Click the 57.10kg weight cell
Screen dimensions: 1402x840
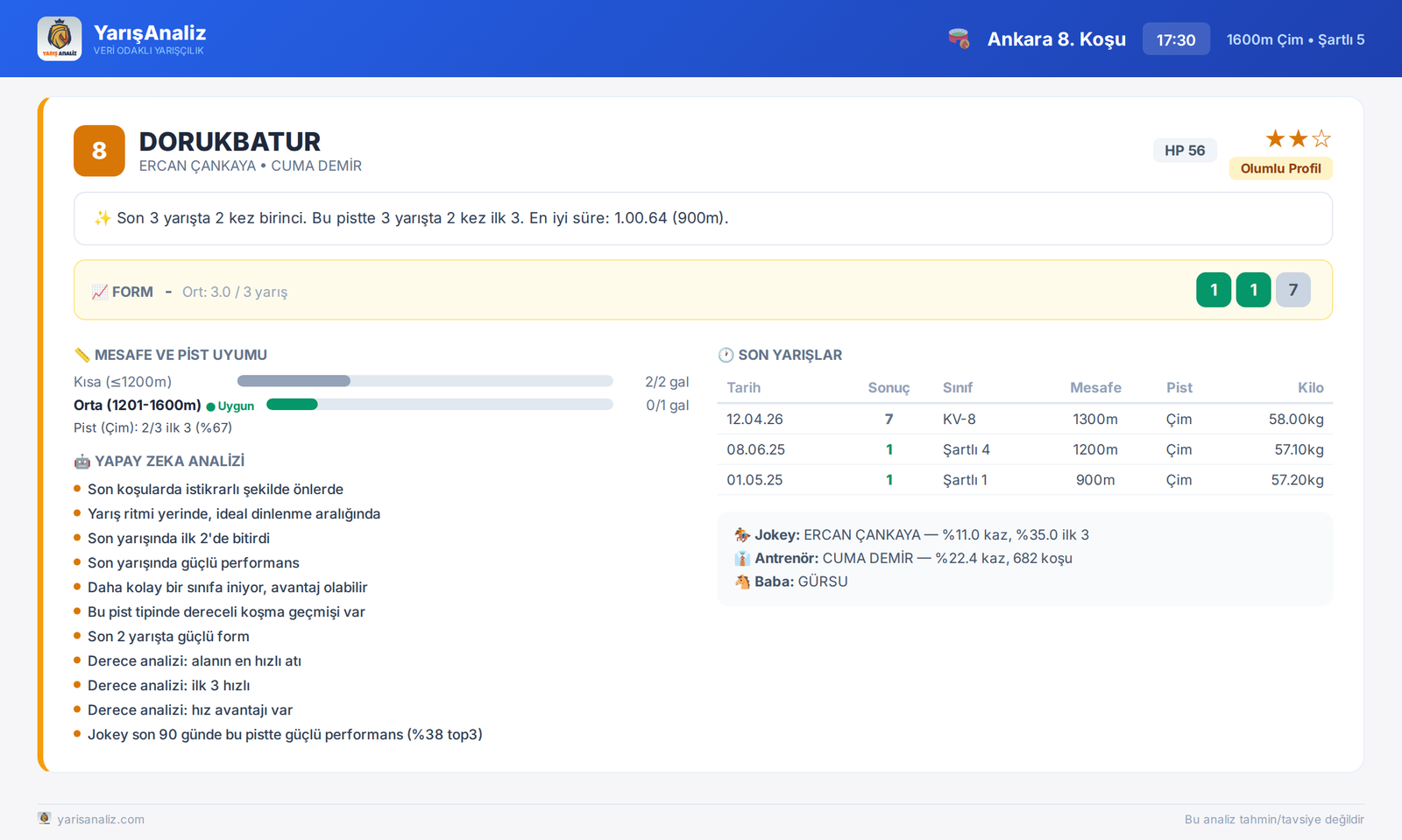click(x=1299, y=449)
